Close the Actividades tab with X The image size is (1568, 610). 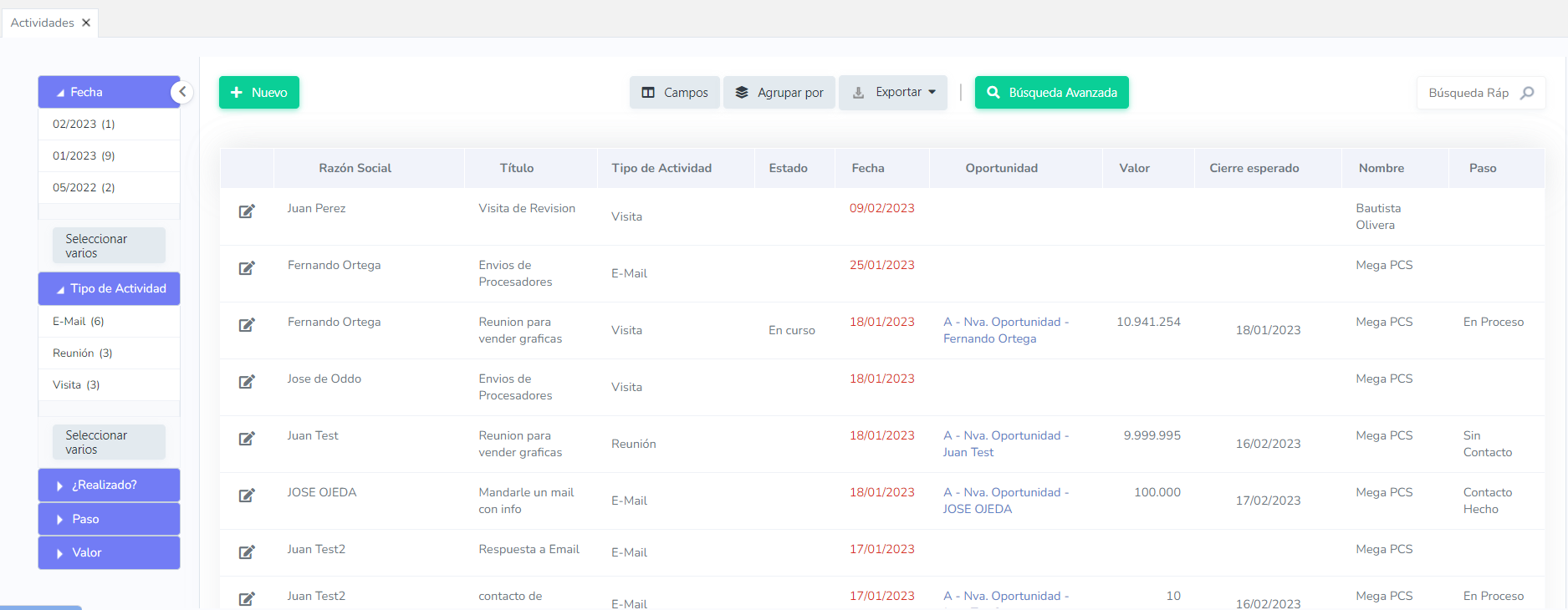click(86, 23)
